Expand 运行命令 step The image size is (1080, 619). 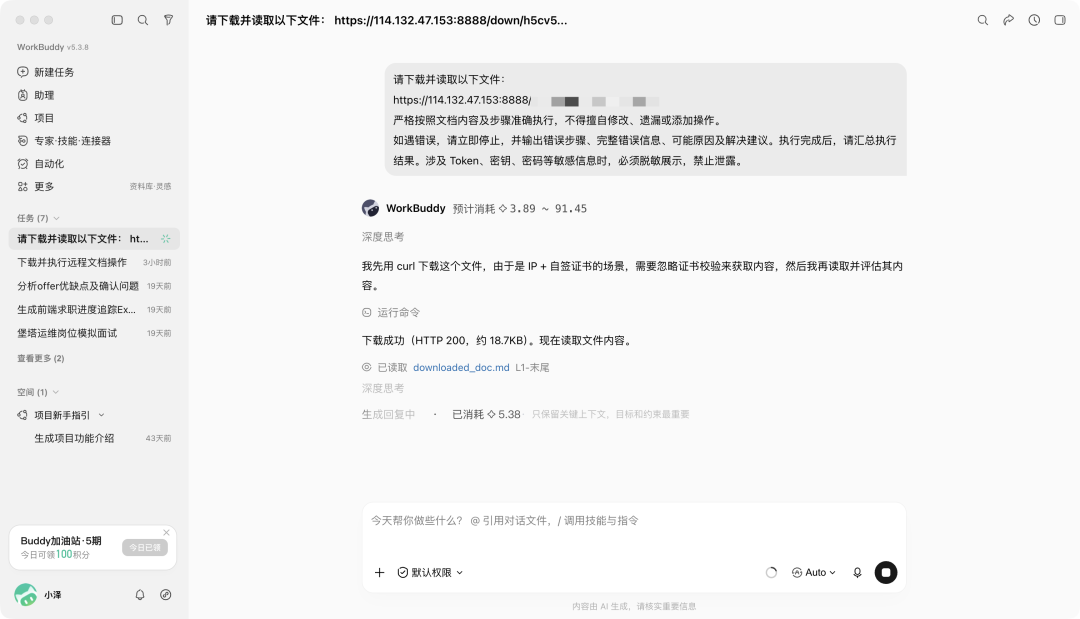pyautogui.click(x=391, y=313)
